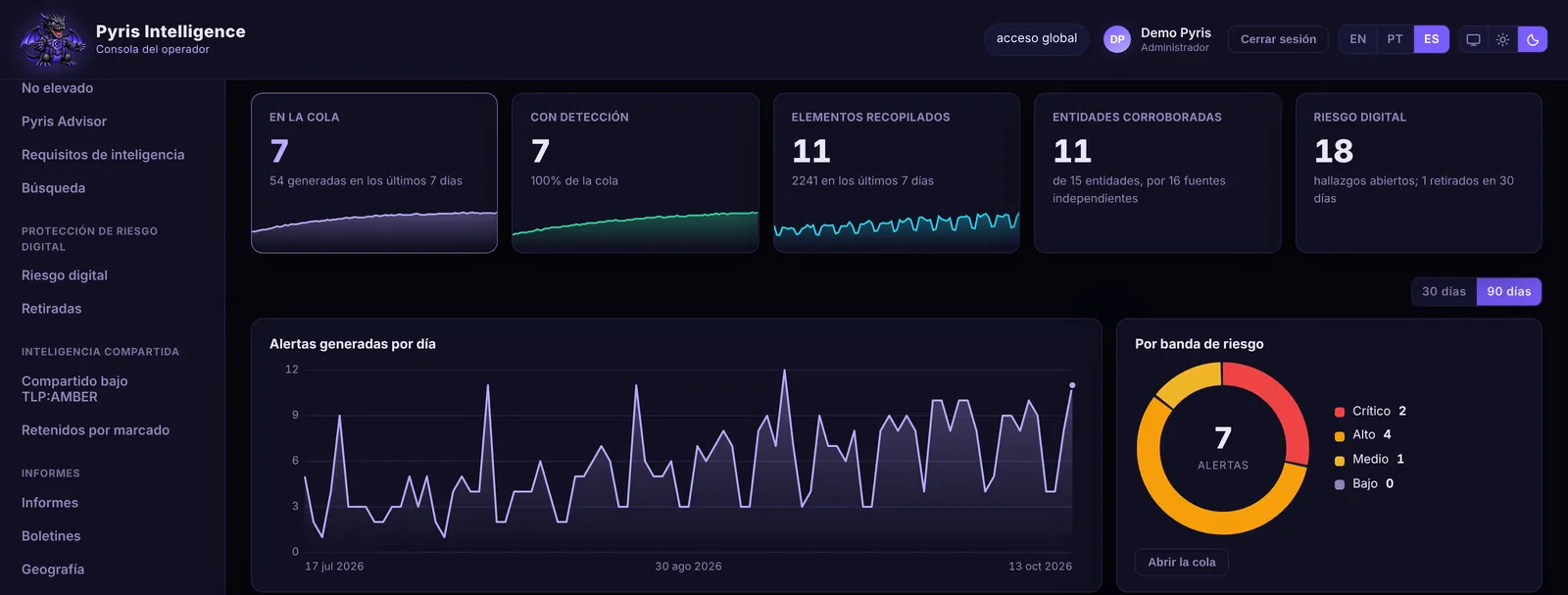
Task: Open Compartido bajo TLP:AMBER
Action: tap(74, 389)
